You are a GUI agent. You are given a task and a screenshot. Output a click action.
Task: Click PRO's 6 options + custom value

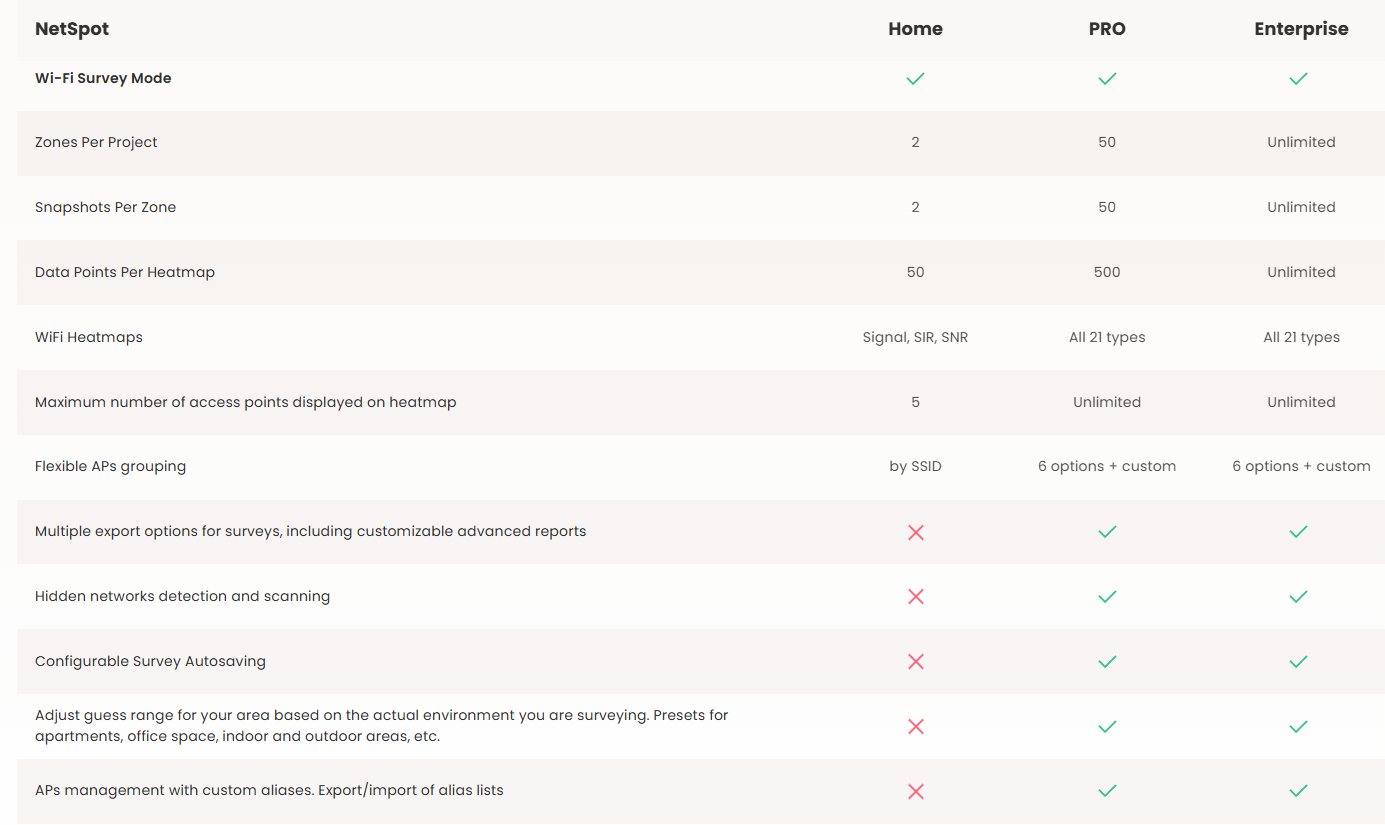[x=1107, y=466]
